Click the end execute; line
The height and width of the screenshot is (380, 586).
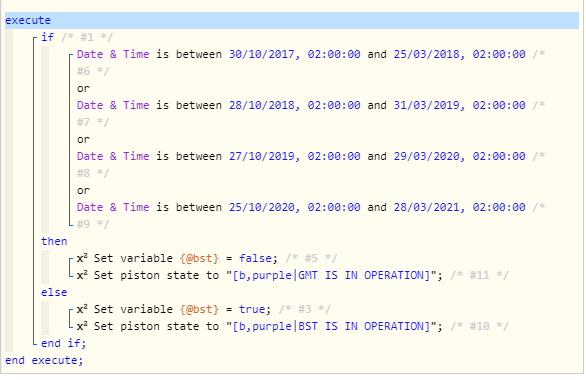click(x=44, y=361)
